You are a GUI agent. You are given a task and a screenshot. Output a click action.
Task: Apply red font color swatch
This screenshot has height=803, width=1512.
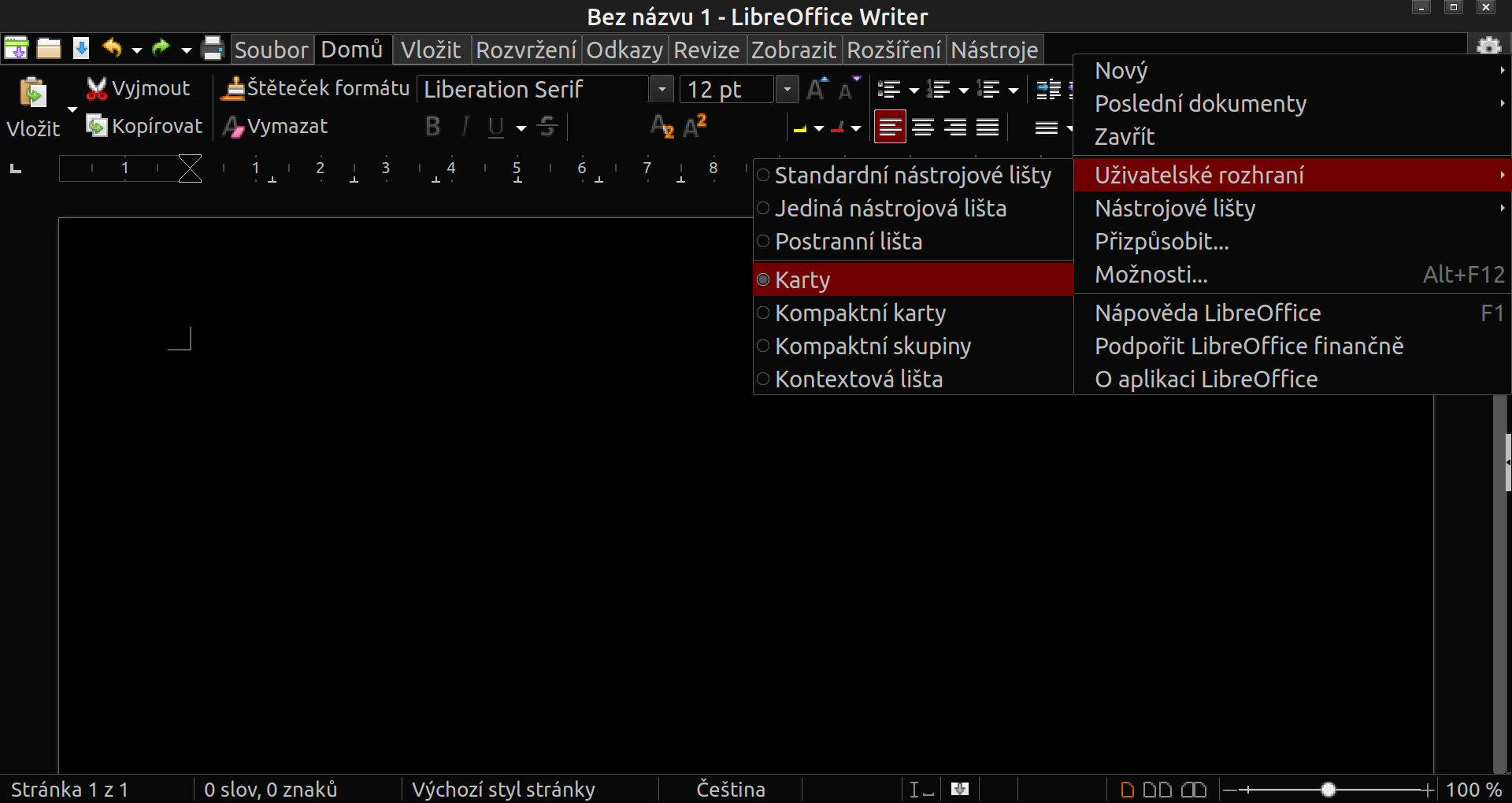tap(837, 128)
